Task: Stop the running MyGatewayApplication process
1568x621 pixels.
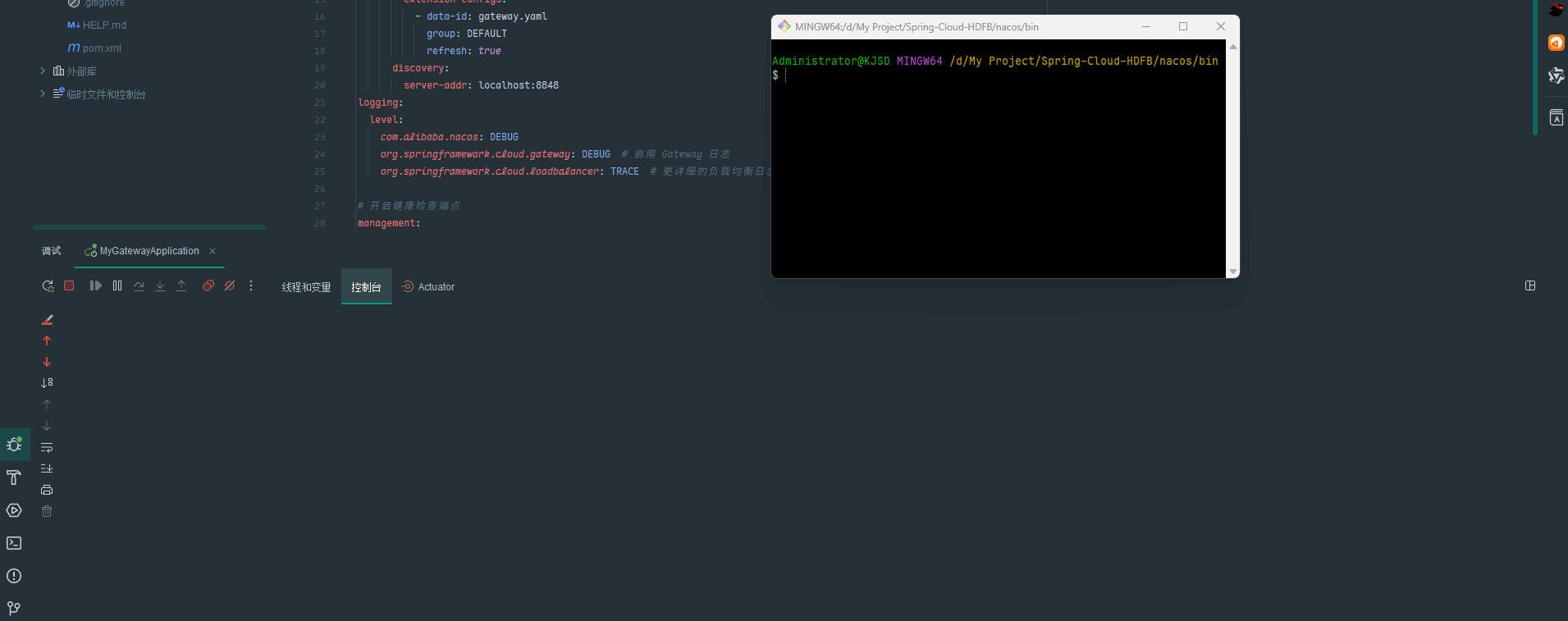Action: pos(69,285)
